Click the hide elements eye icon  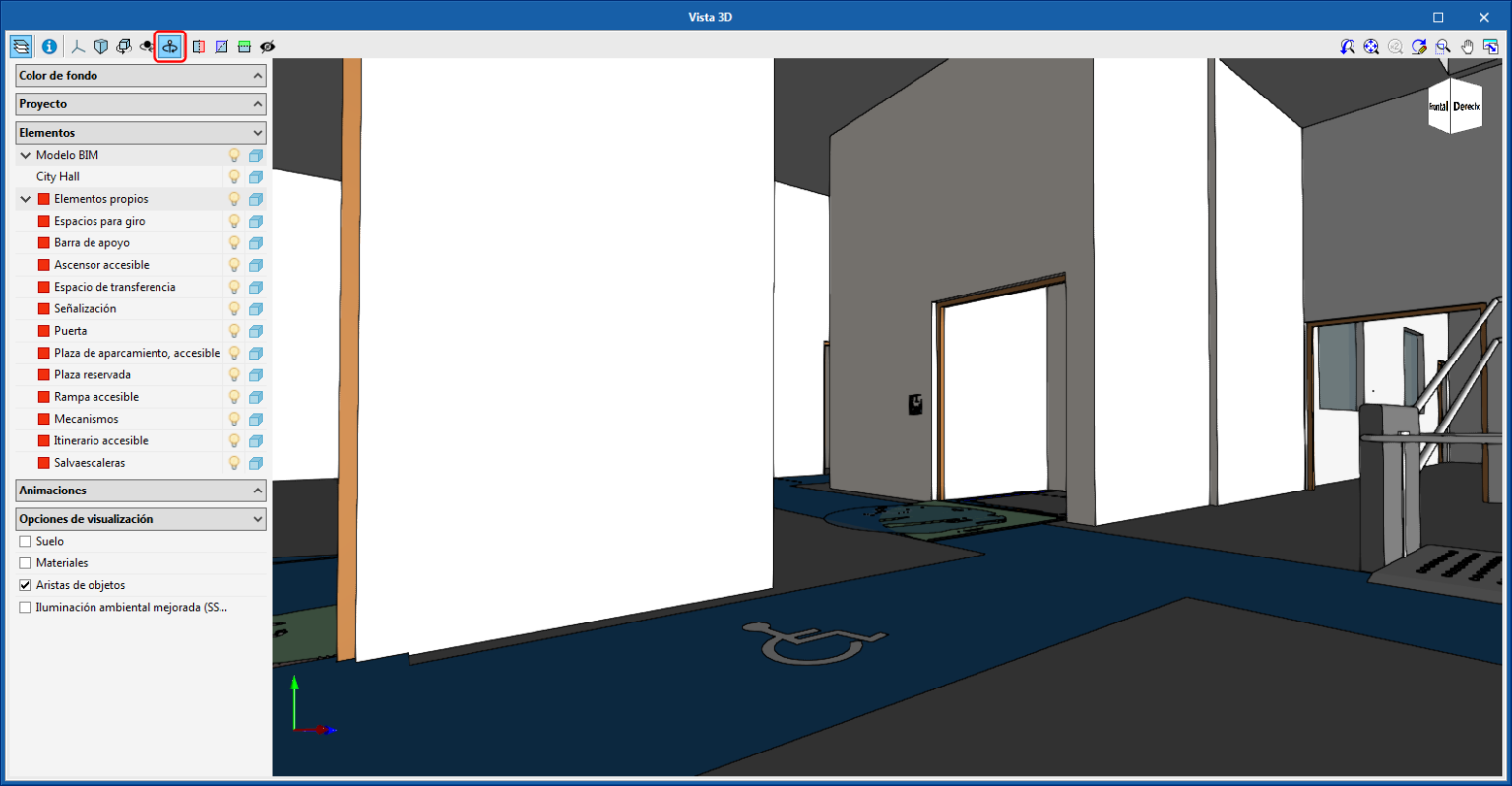coord(267,46)
